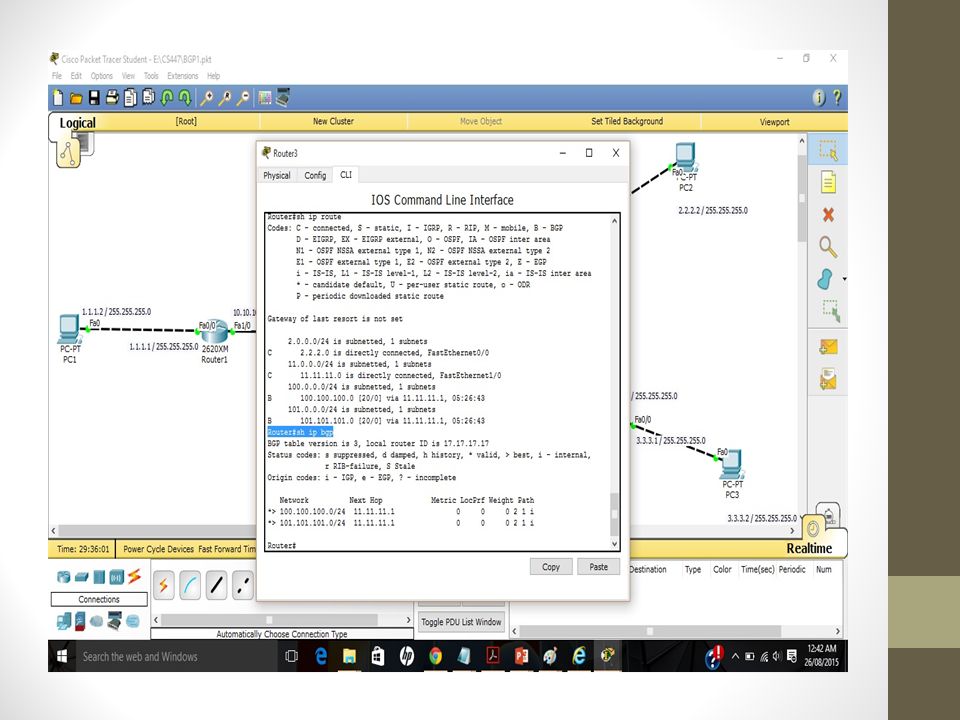Click Power Cycle Devices
960x720 pixels.
click(159, 549)
